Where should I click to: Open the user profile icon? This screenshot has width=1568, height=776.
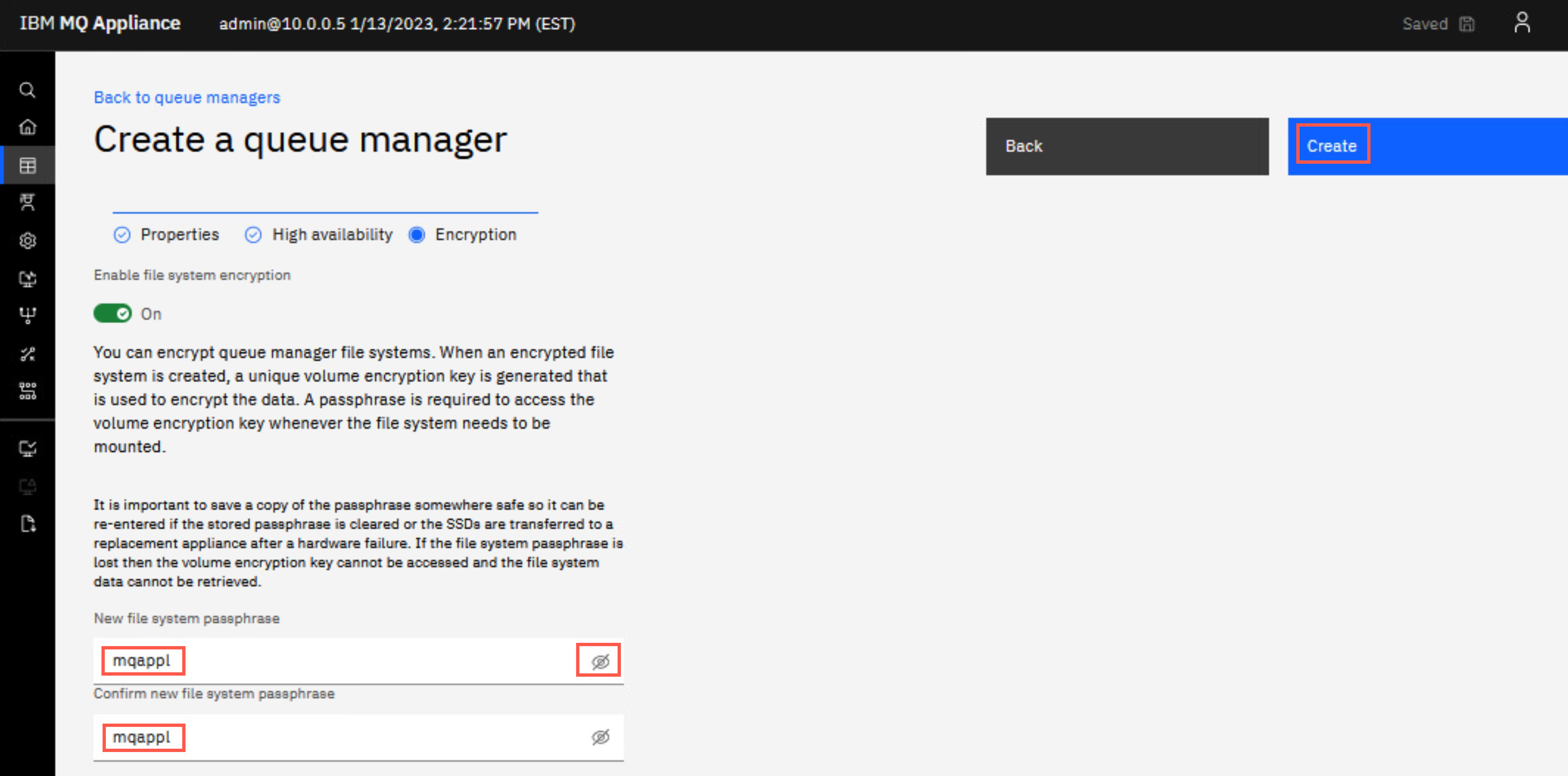click(x=1522, y=23)
